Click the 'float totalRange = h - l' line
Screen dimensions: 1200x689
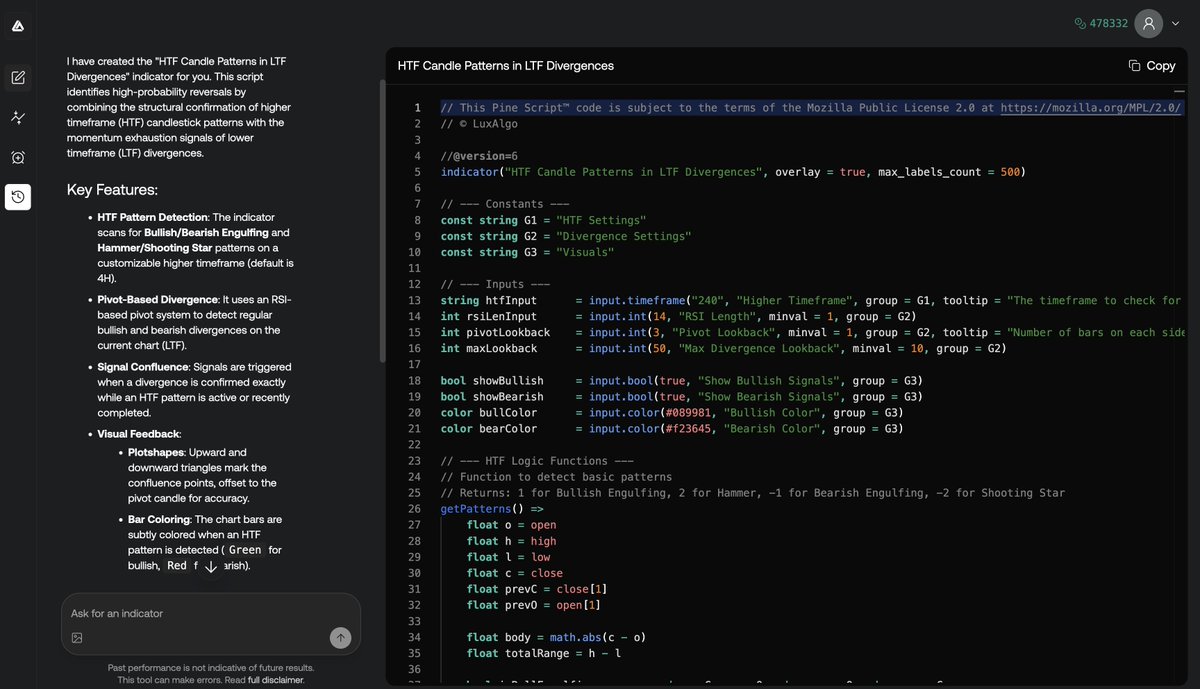coord(544,652)
